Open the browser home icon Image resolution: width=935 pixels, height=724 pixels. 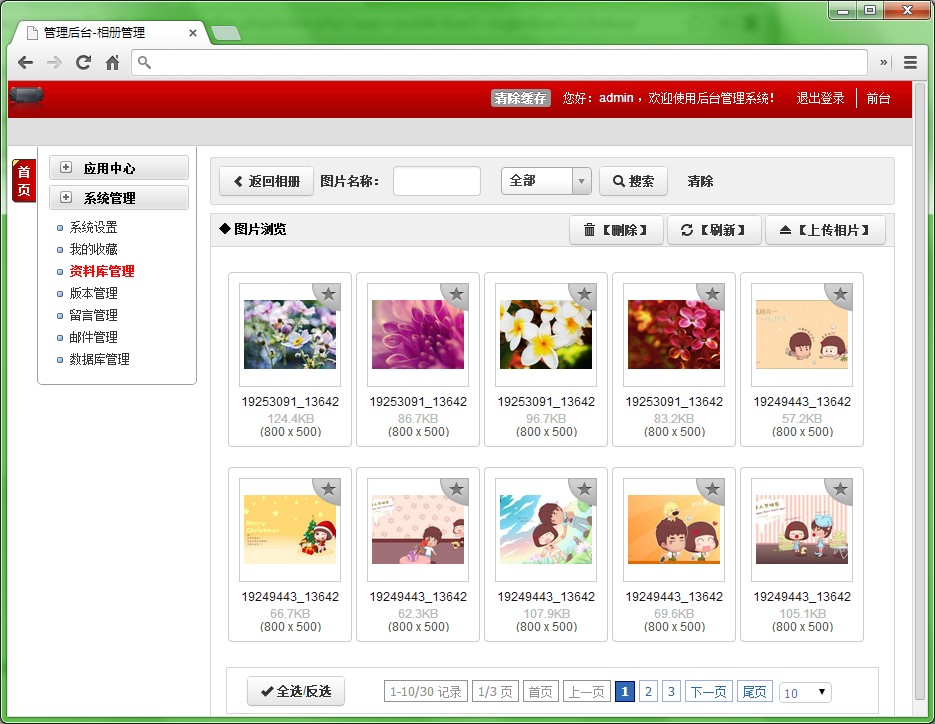(x=112, y=62)
